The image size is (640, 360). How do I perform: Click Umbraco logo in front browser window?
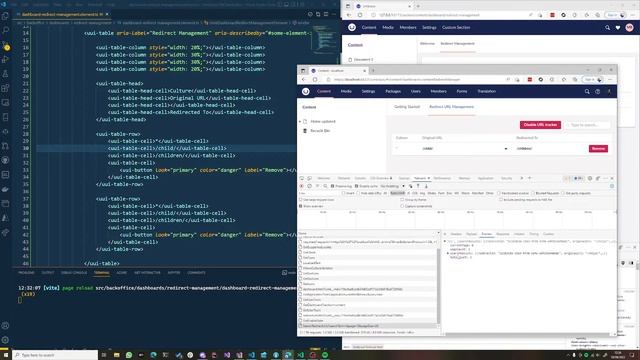point(306,91)
